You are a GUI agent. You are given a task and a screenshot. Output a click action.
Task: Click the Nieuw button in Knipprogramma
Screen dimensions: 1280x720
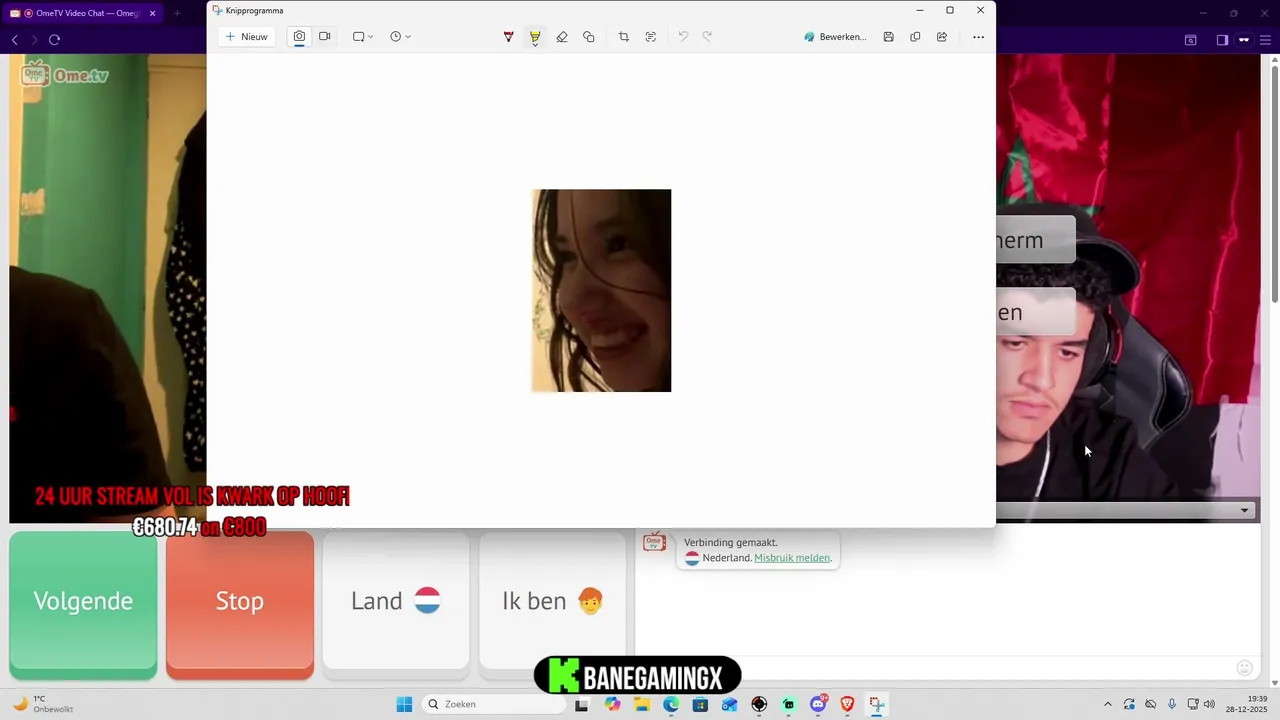point(246,37)
